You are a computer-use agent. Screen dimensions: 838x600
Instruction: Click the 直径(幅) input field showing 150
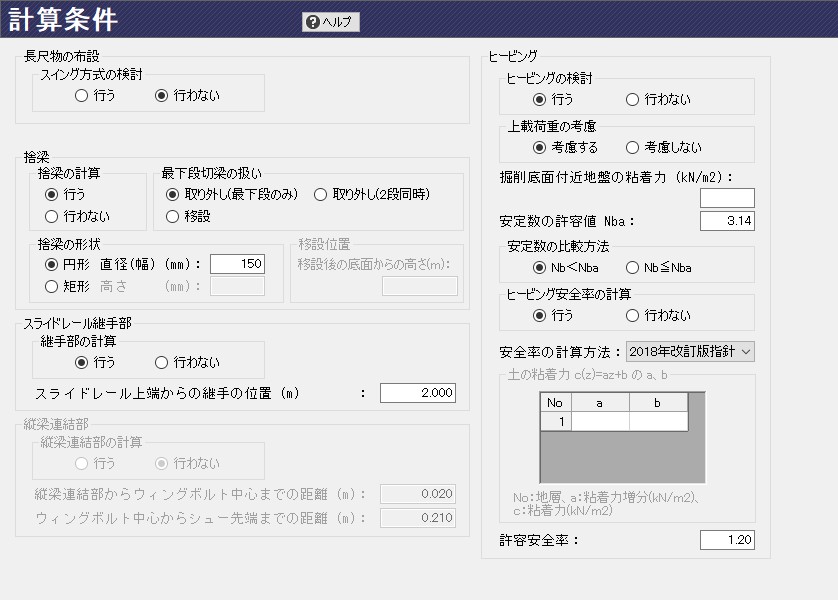(x=237, y=264)
